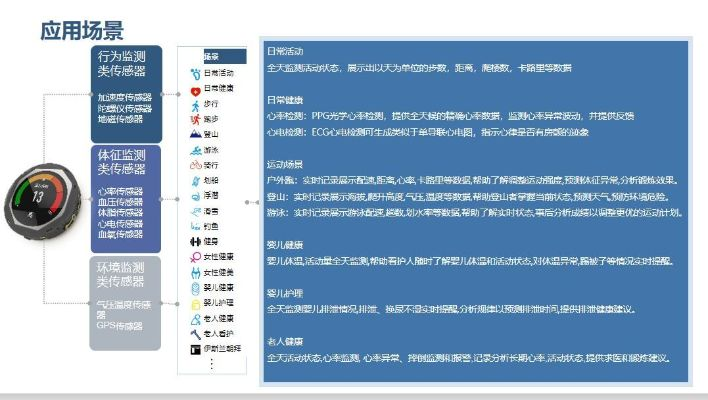The height and width of the screenshot is (400, 708).
Task: Click the 健身 dumbbell icon
Action: pyautogui.click(x=195, y=241)
